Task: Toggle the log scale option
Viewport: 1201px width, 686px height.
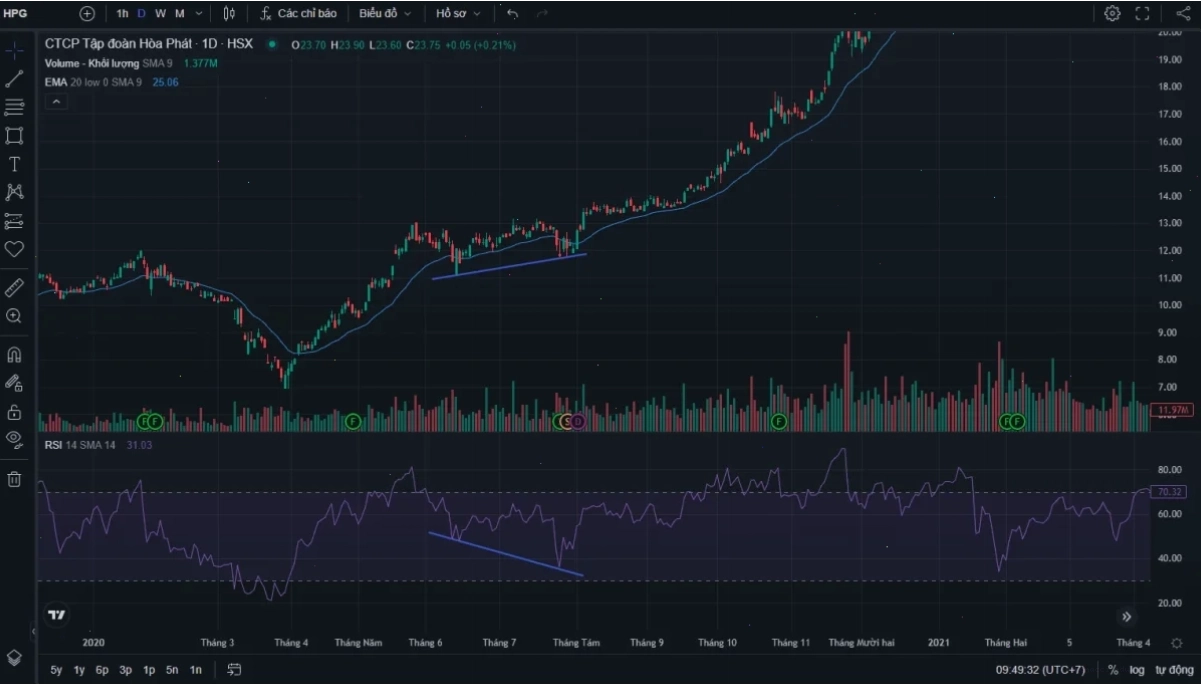Action: pyautogui.click(x=1137, y=670)
